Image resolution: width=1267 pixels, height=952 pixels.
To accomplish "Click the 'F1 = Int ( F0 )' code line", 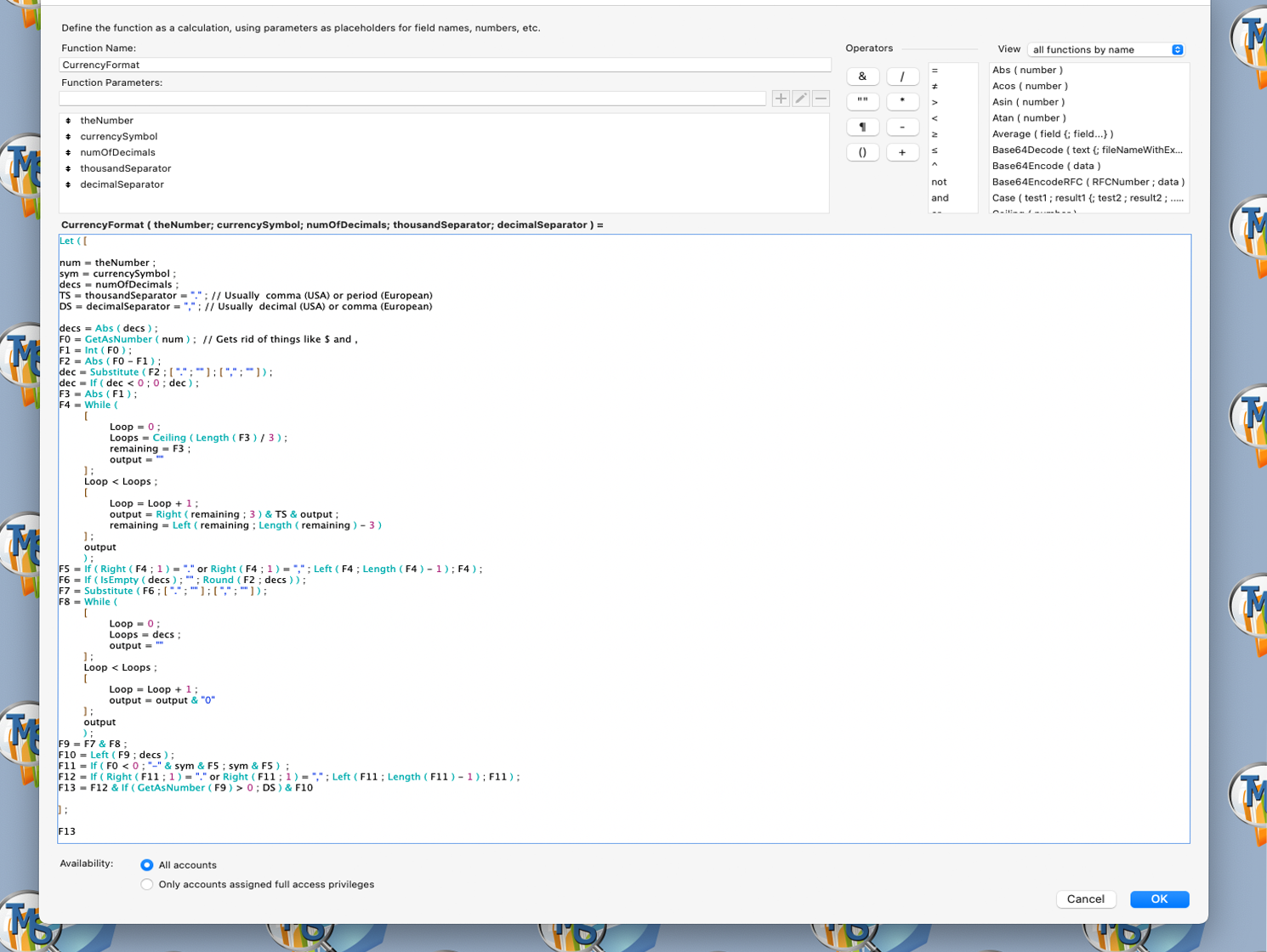I will coord(94,350).
